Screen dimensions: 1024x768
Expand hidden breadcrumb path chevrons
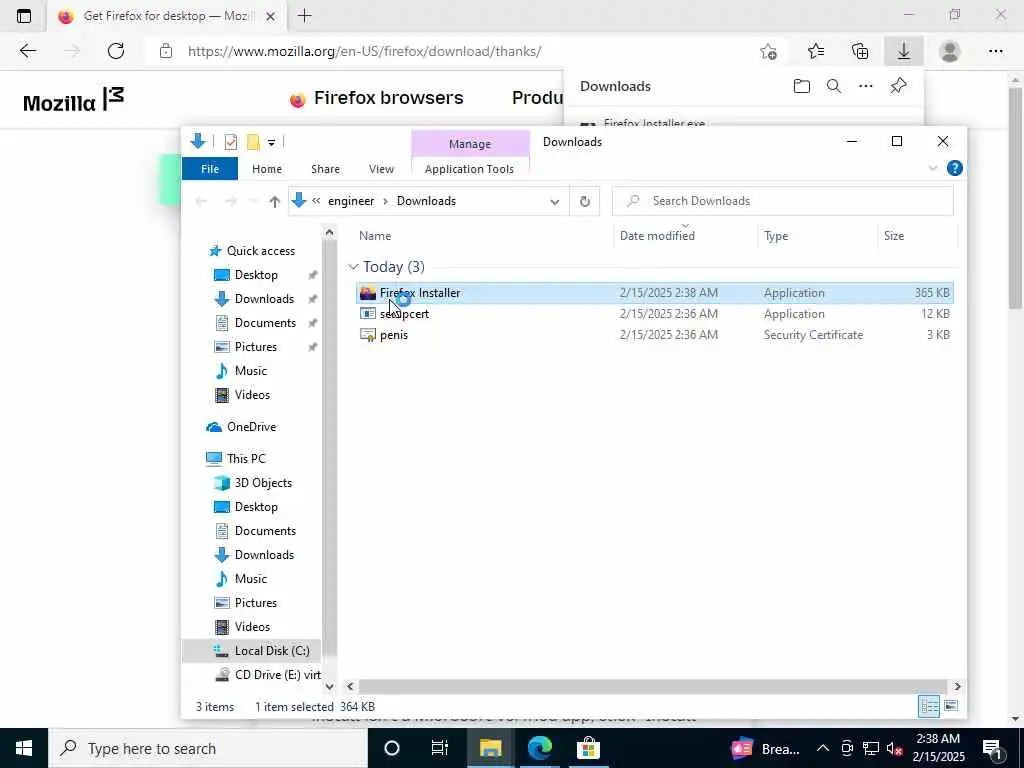316,200
